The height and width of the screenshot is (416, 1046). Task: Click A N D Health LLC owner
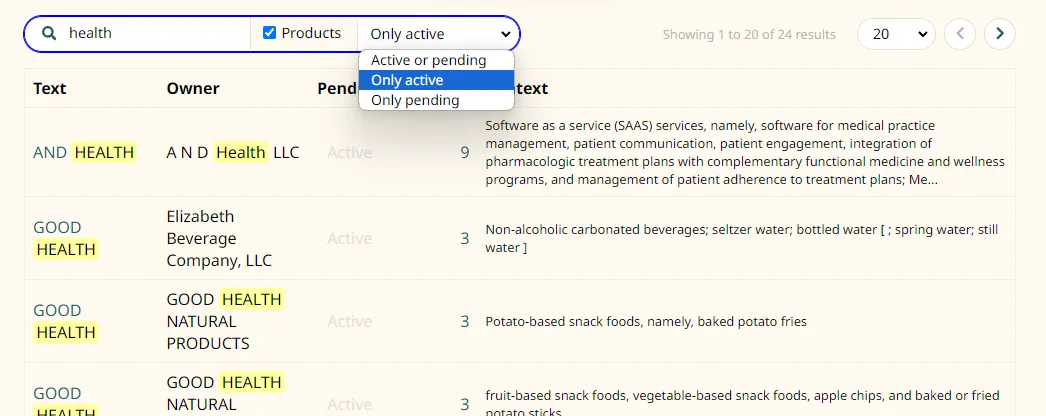point(233,153)
